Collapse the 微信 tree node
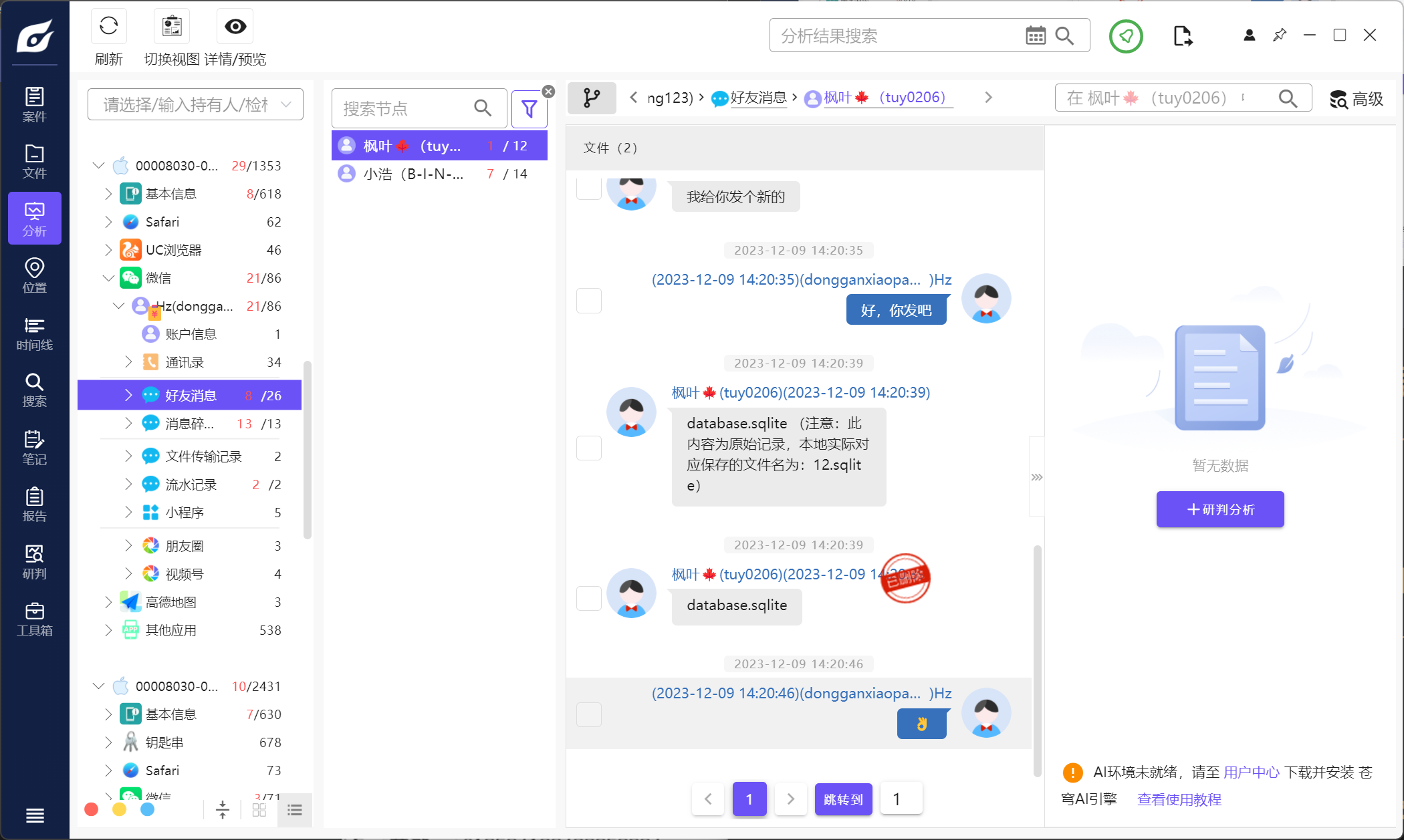The height and width of the screenshot is (840, 1404). pos(108,278)
